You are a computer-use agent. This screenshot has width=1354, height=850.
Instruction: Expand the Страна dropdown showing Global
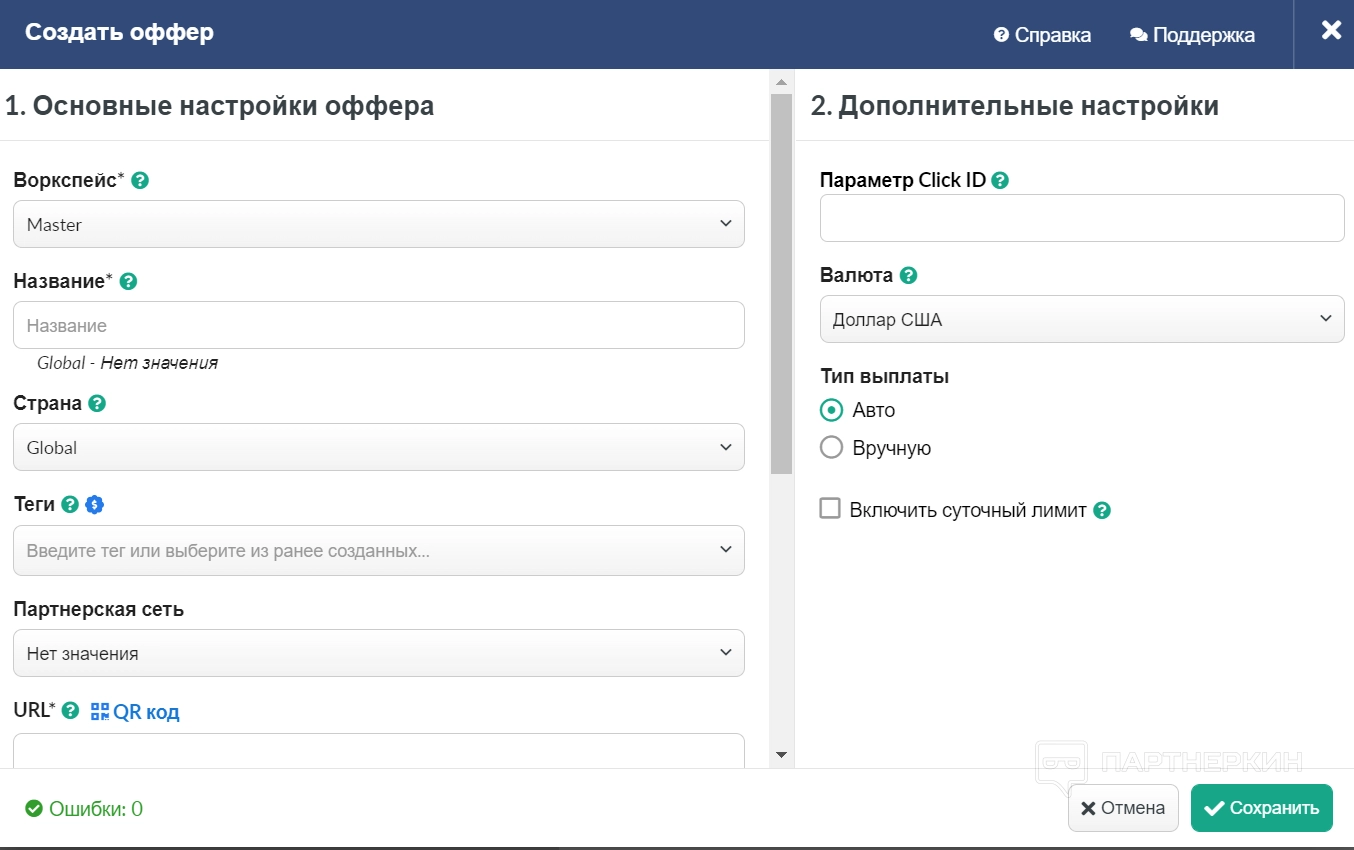378,447
